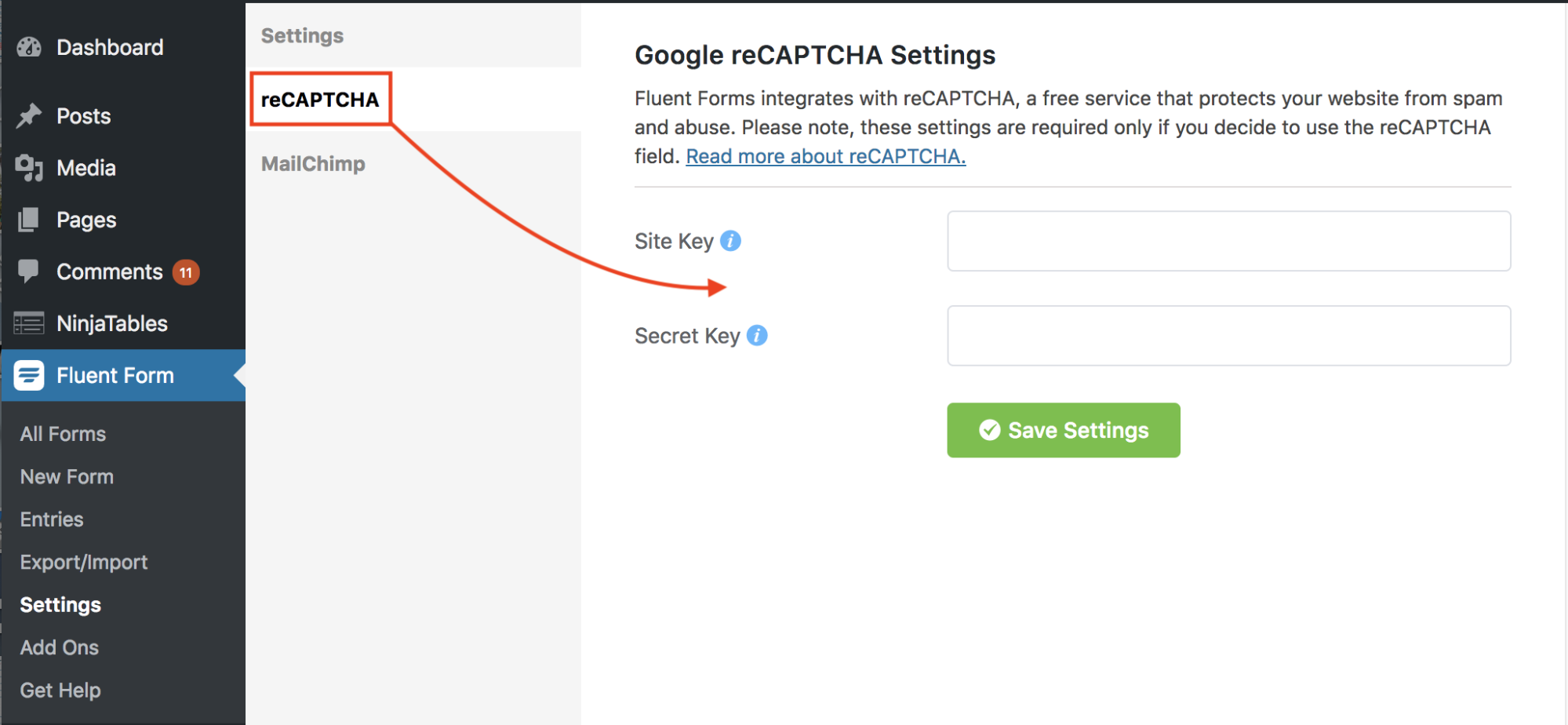Click the Pages stacked-pages icon
This screenshot has height=725, width=1568.
[29, 220]
